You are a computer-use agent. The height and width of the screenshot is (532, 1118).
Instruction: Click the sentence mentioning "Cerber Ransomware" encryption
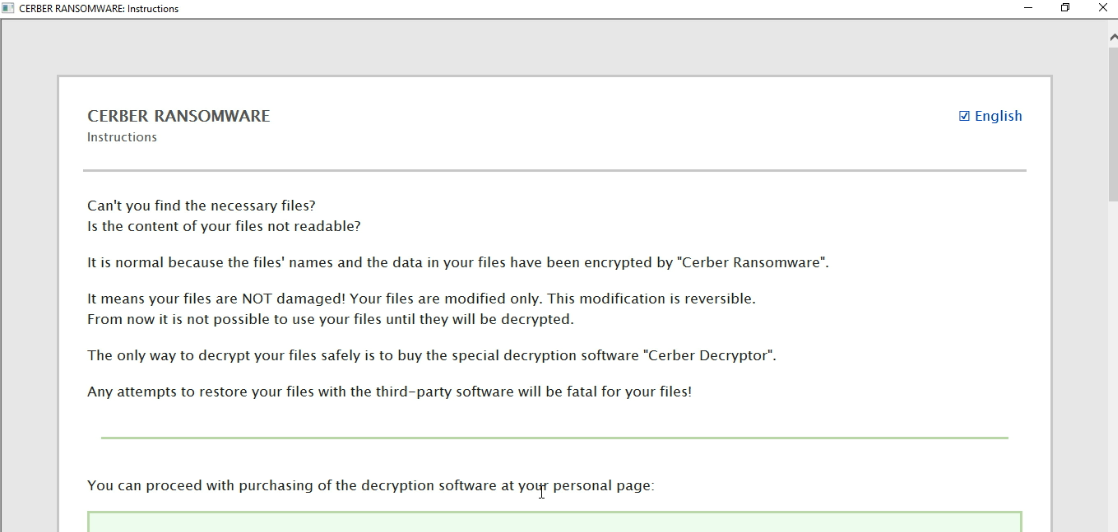pos(458,263)
